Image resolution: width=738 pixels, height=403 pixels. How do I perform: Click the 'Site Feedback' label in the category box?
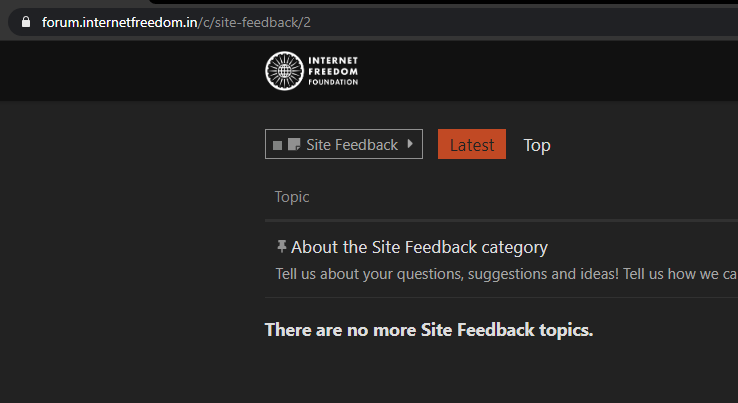click(352, 145)
